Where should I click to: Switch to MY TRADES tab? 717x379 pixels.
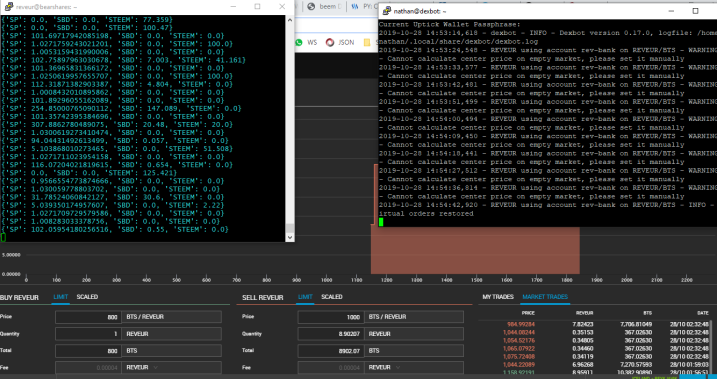[498, 297]
